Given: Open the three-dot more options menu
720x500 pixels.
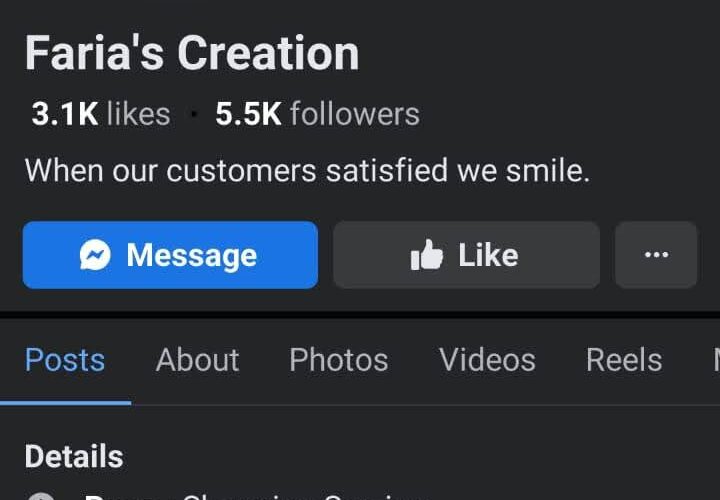Looking at the screenshot, I should coord(656,255).
